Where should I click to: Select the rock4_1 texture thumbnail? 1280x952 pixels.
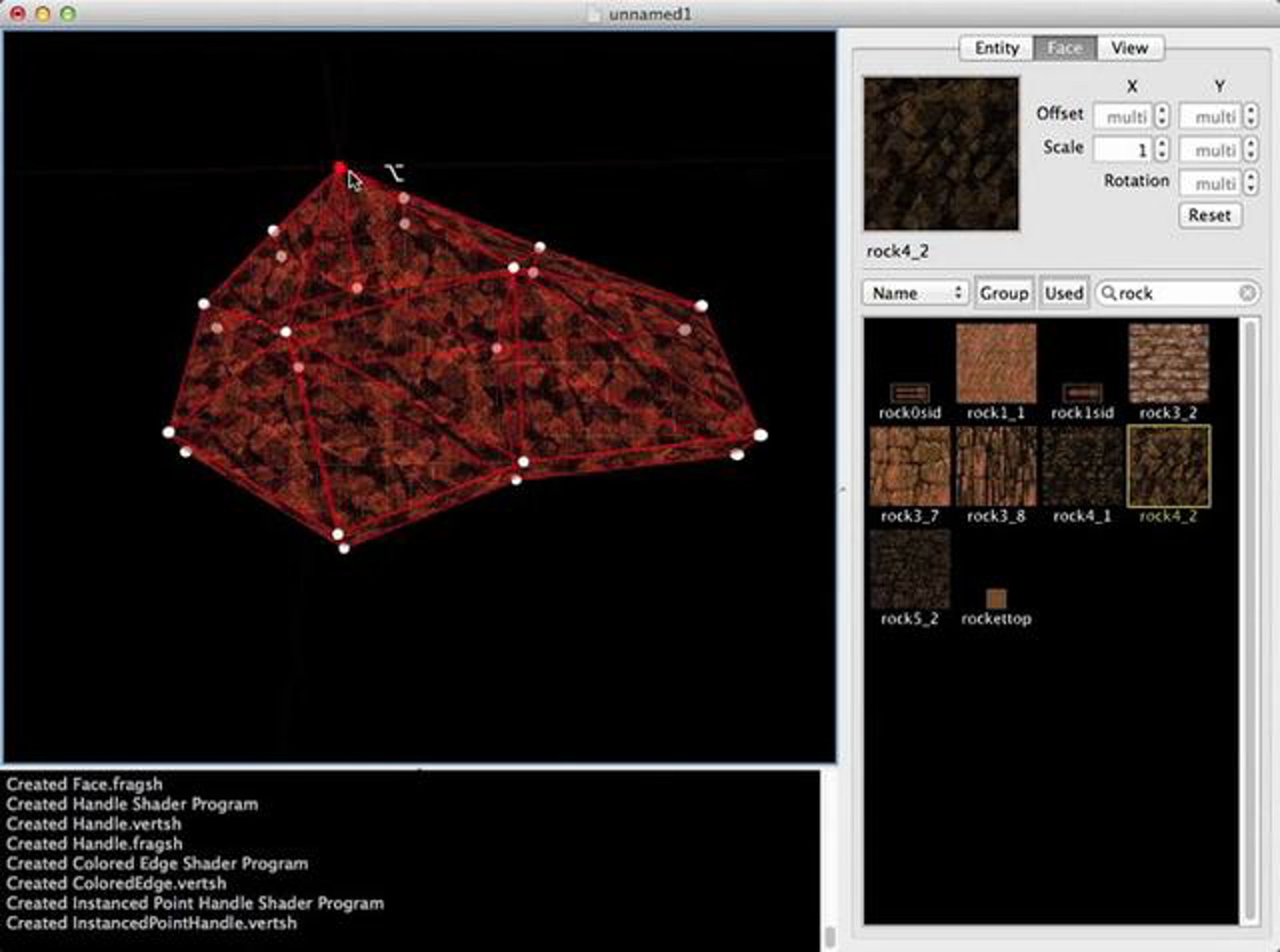tap(1082, 466)
